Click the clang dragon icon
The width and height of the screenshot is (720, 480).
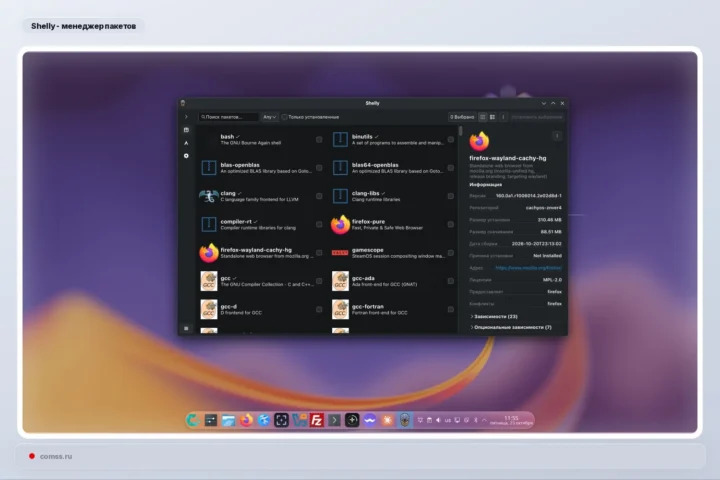(x=209, y=196)
